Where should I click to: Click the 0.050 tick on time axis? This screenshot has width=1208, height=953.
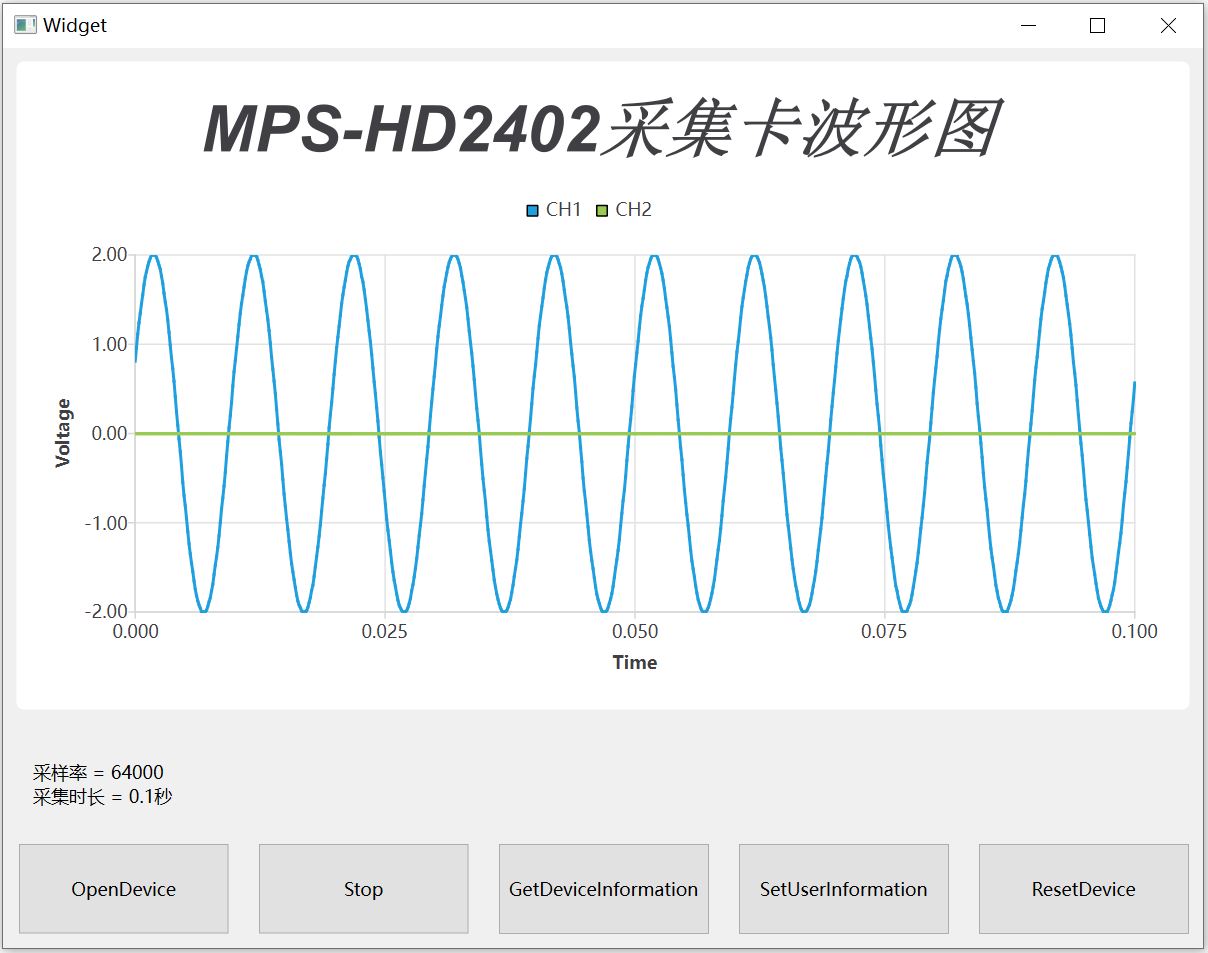pos(634,631)
